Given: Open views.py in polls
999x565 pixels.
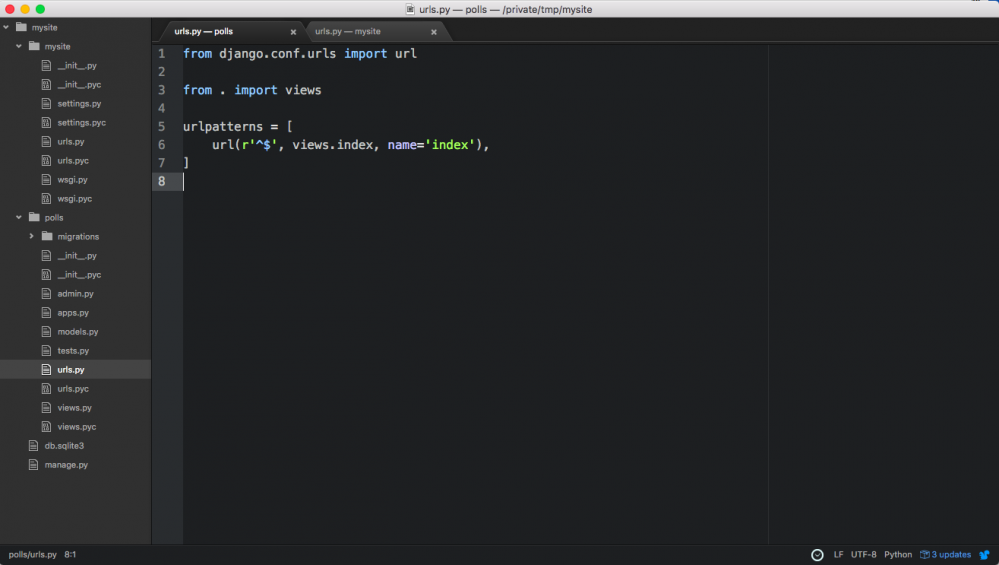Looking at the screenshot, I should point(75,408).
